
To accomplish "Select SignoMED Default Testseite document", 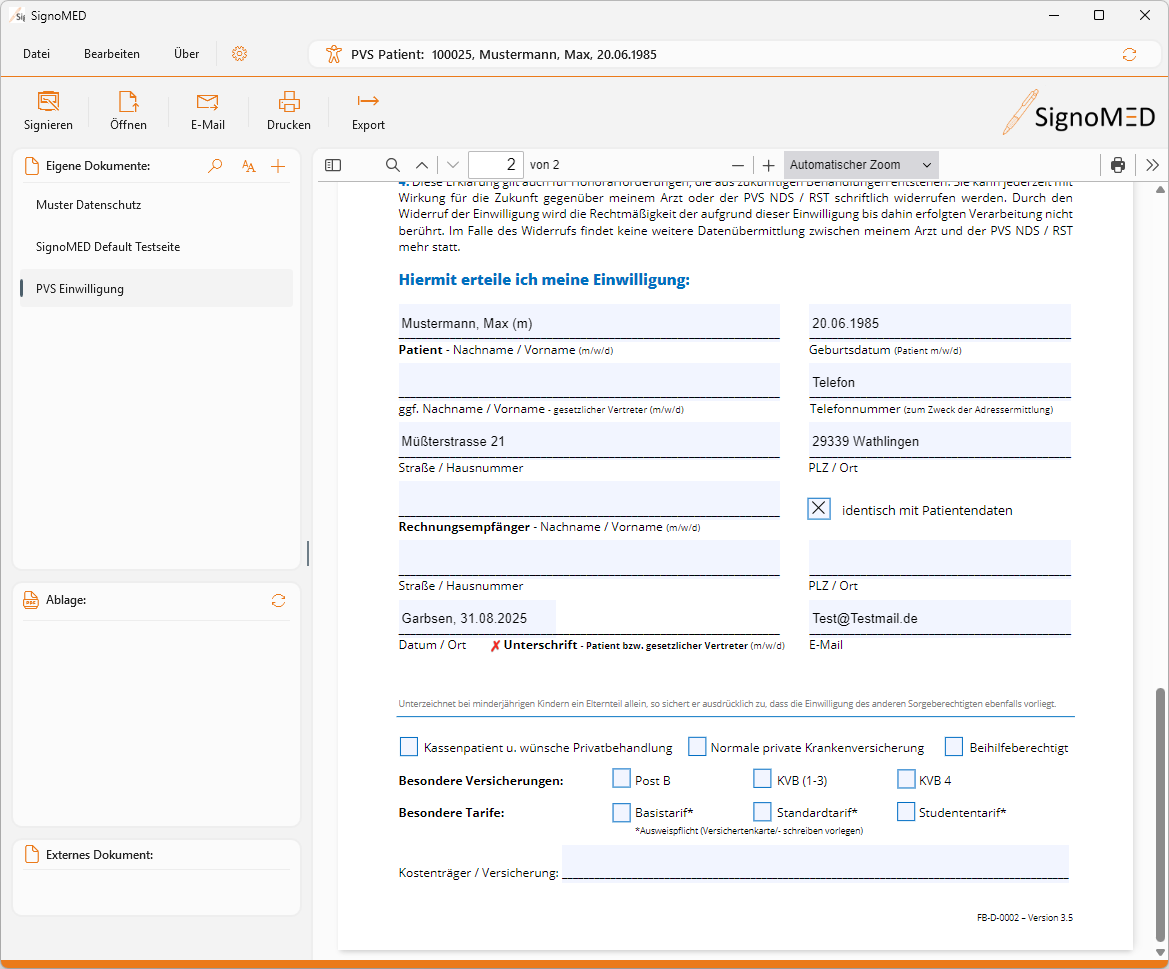I will pos(157,247).
